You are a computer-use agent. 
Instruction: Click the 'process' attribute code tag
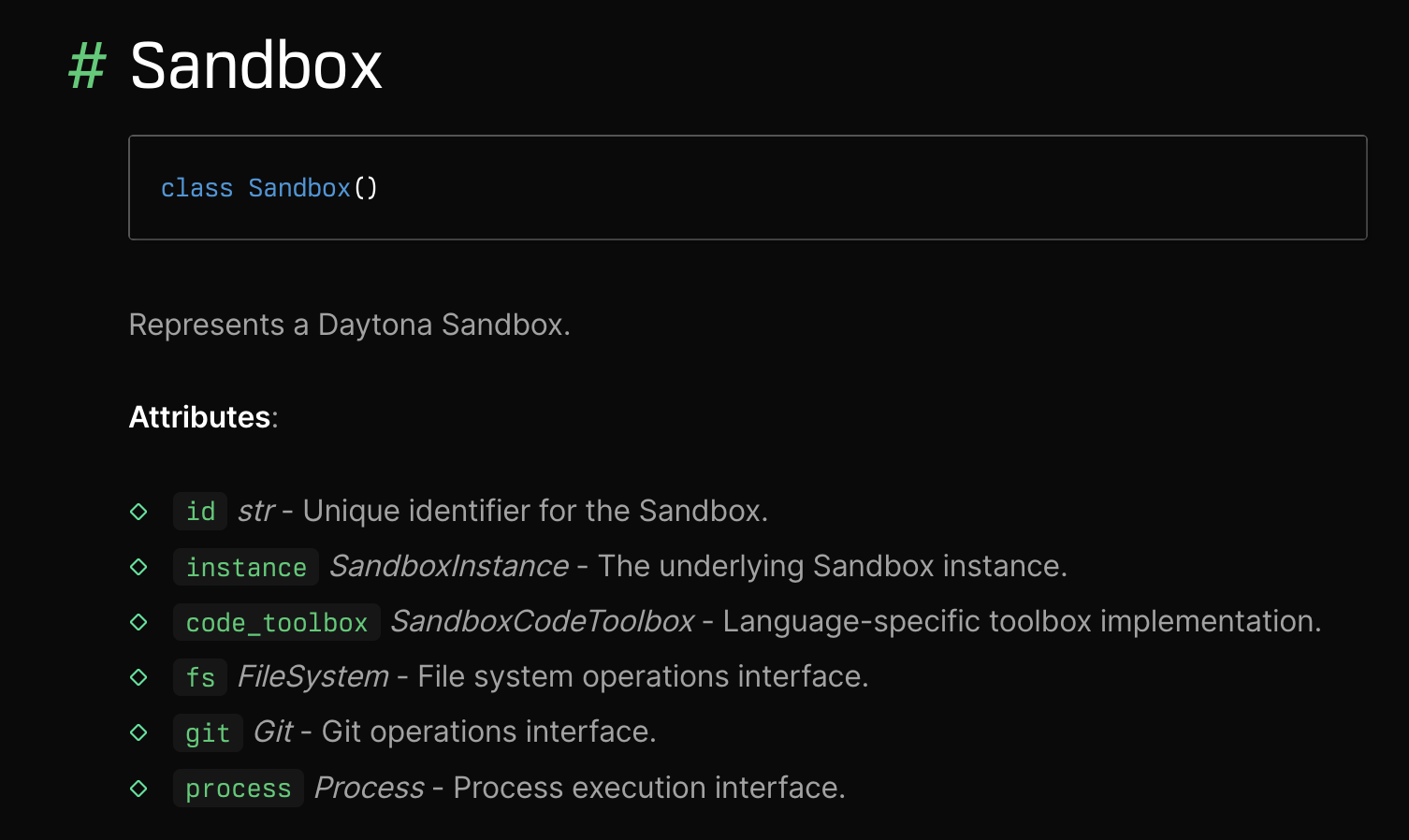[x=239, y=789]
